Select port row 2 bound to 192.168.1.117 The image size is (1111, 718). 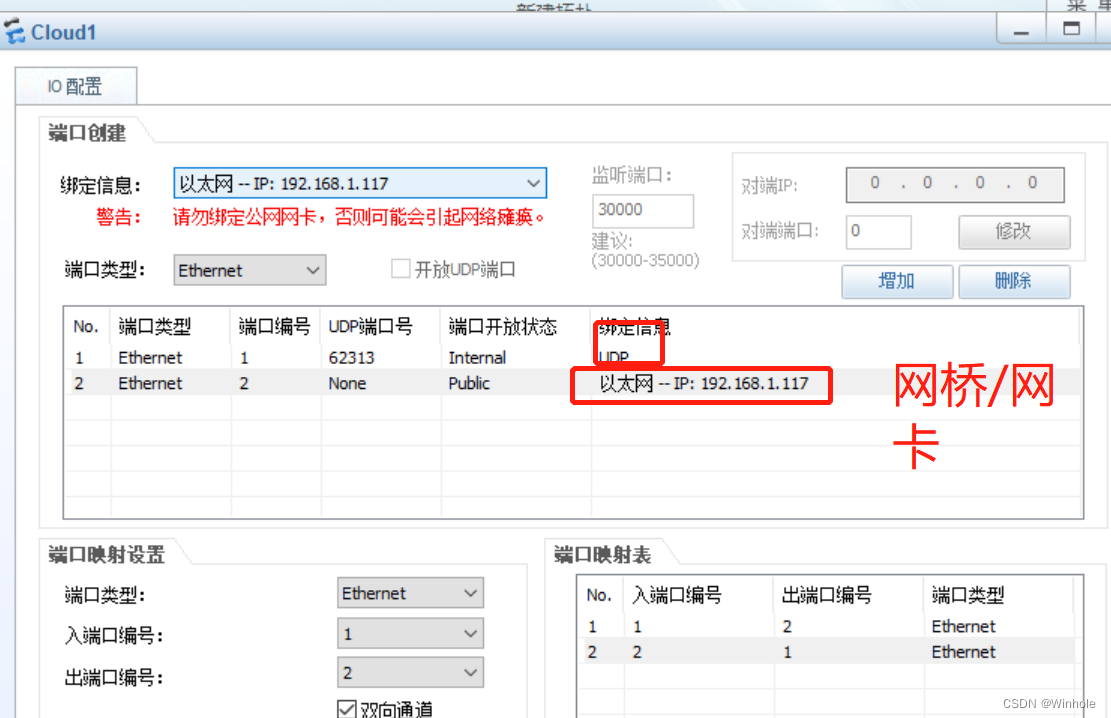coord(300,383)
